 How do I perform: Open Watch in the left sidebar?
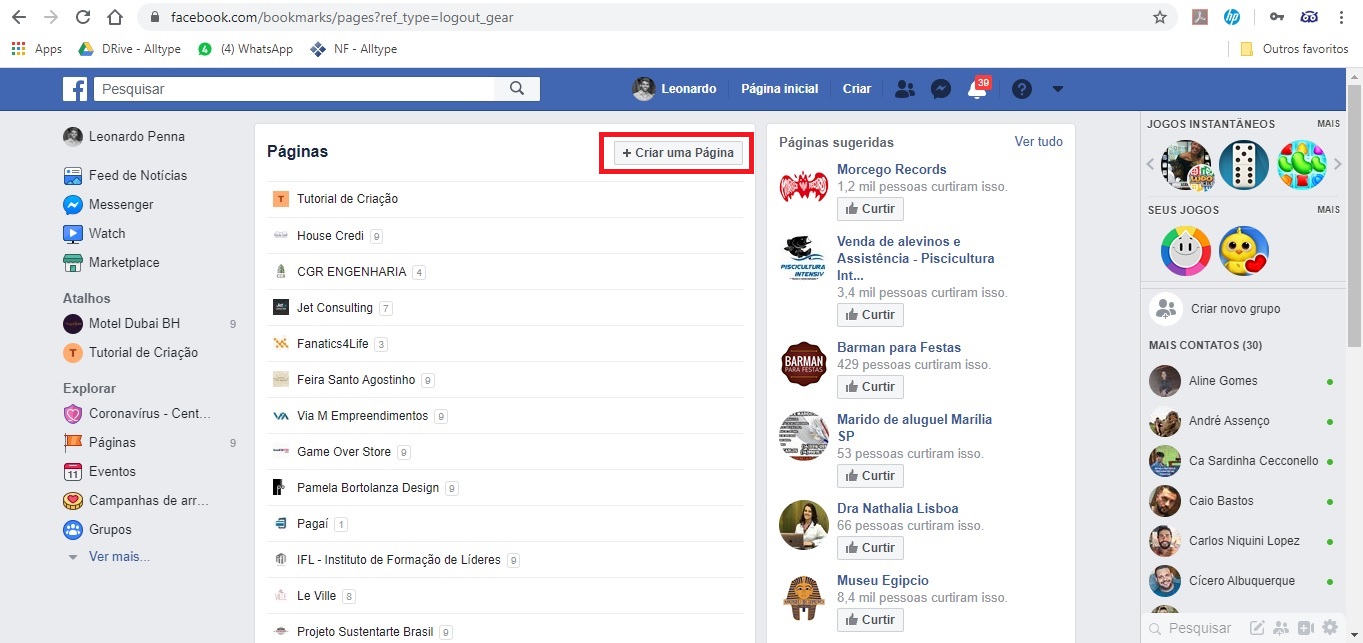pyautogui.click(x=94, y=233)
